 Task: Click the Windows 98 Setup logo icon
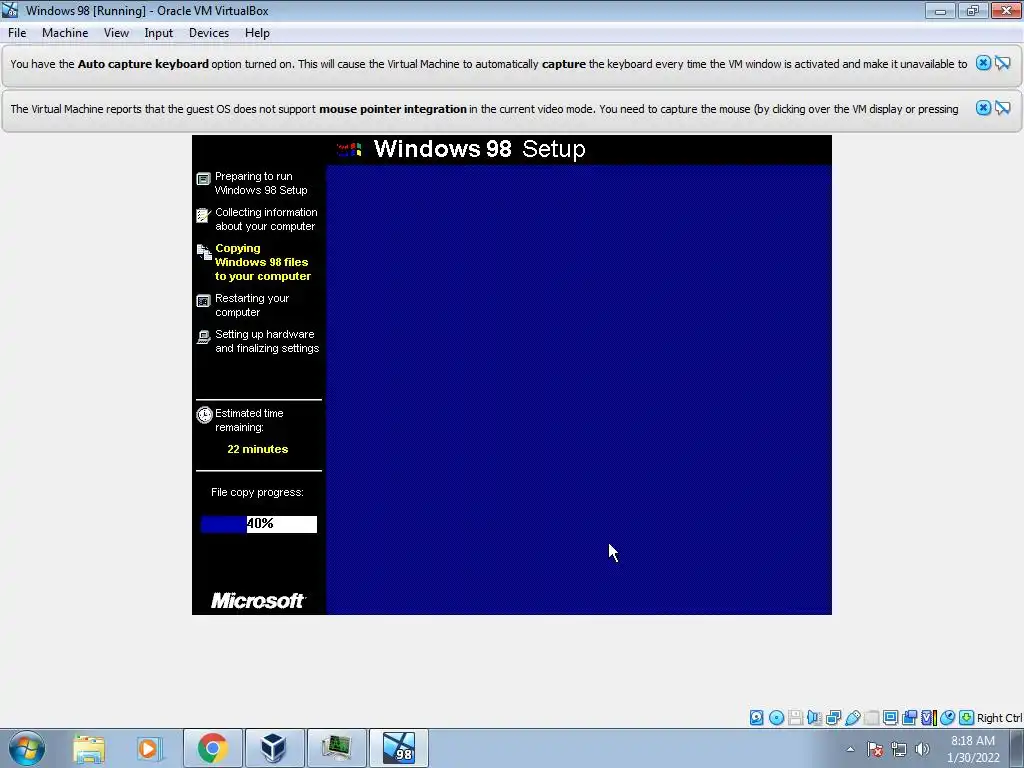[x=349, y=150]
